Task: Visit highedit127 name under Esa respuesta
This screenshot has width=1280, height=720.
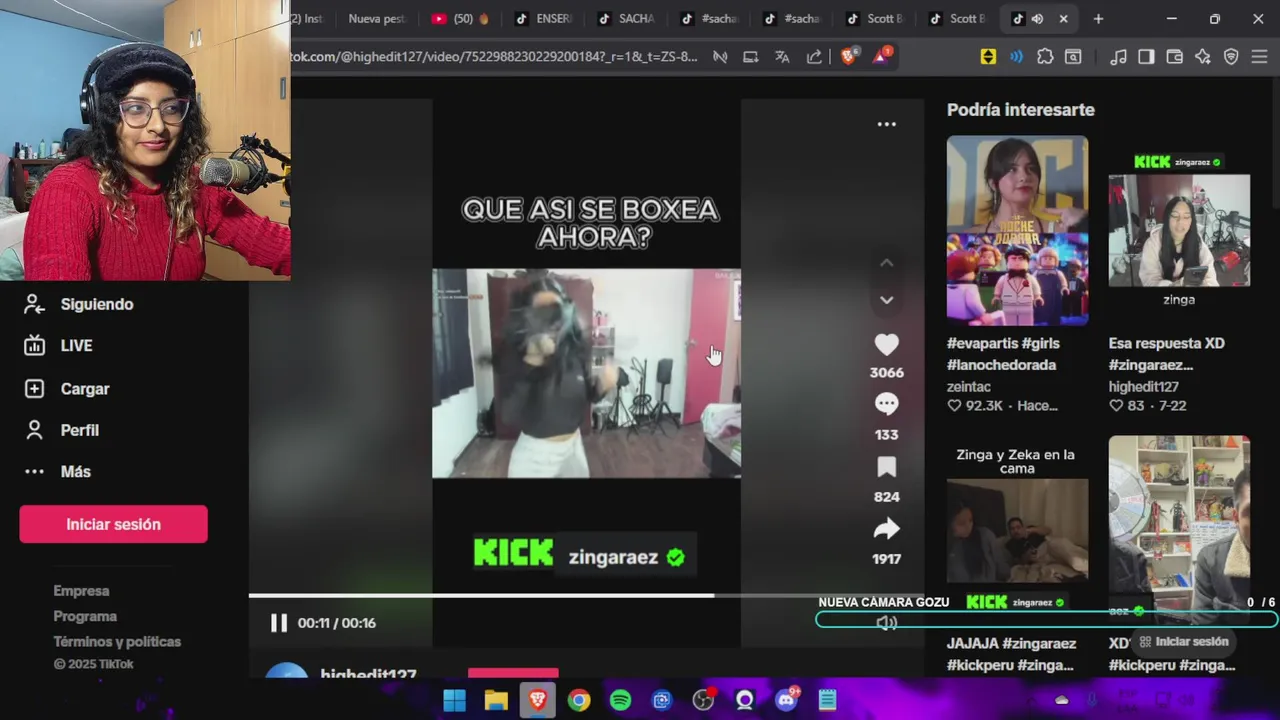Action: point(1144,387)
